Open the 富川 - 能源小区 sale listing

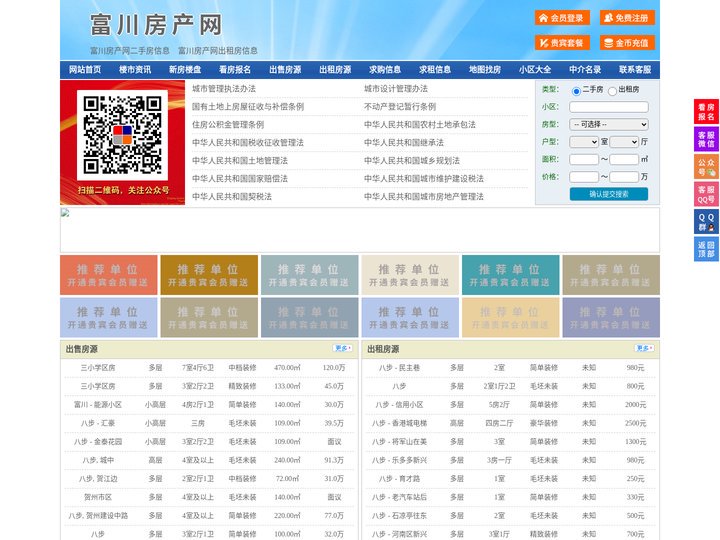click(98, 405)
